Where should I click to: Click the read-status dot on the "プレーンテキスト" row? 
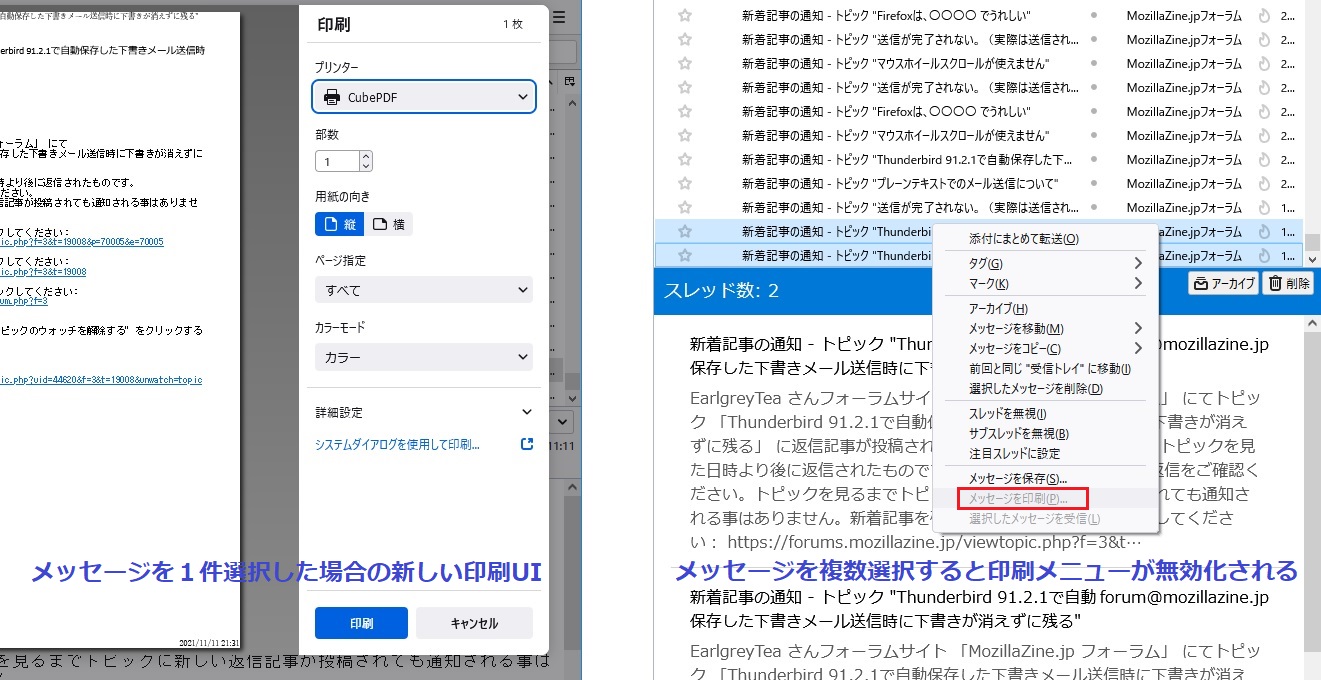1093,184
